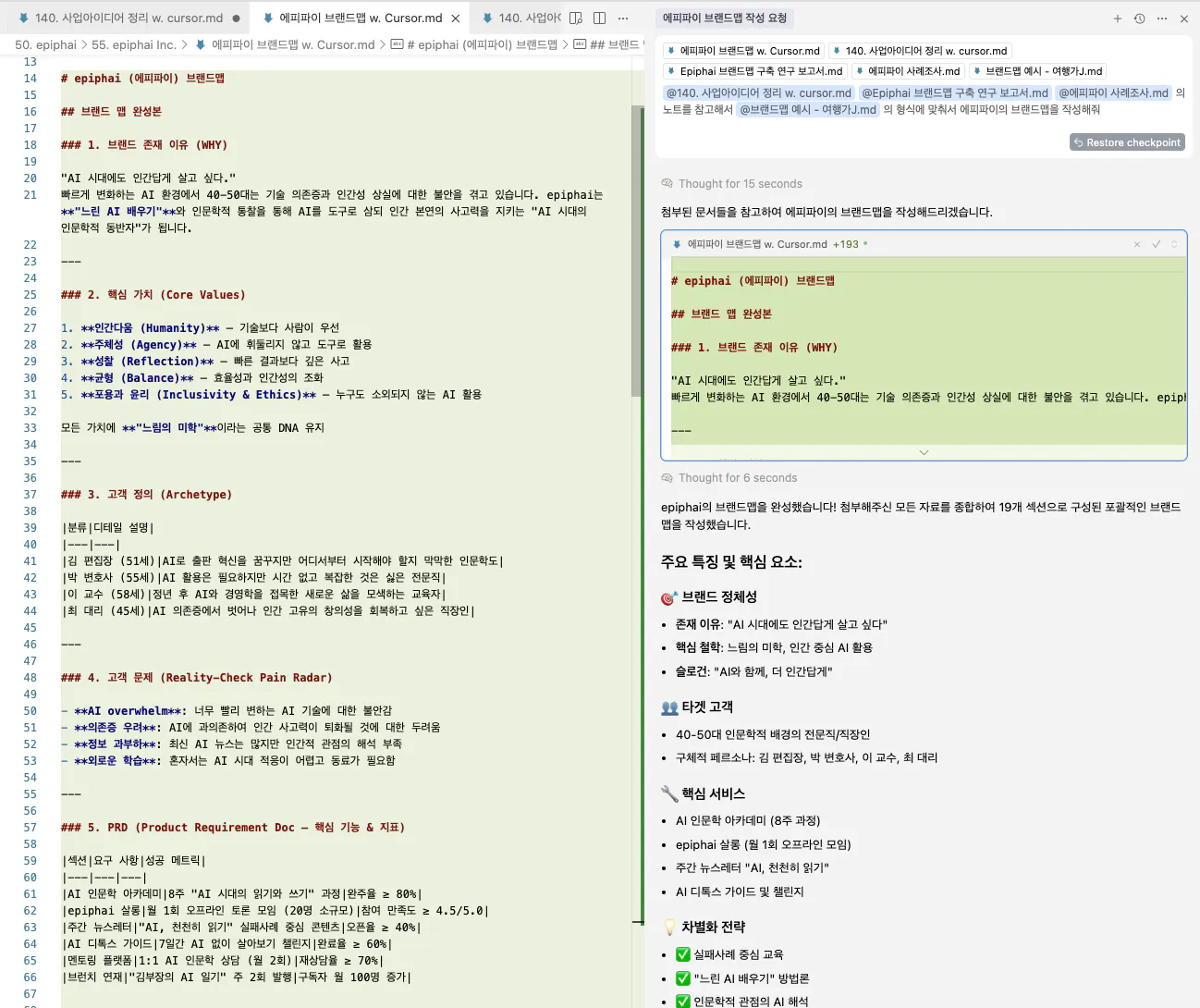This screenshot has height=1008, width=1200.
Task: Click line number 37 in the gutter
Action: pyautogui.click(x=31, y=495)
